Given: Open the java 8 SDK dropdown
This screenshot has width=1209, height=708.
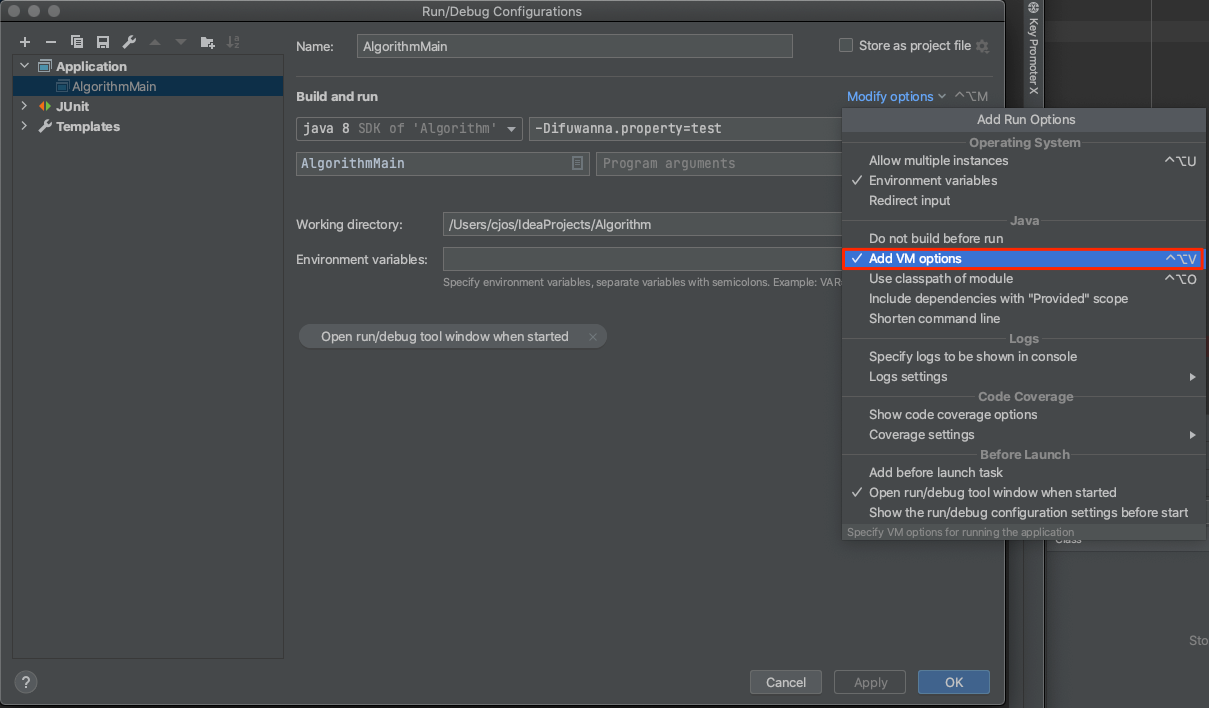Looking at the screenshot, I should (x=511, y=128).
